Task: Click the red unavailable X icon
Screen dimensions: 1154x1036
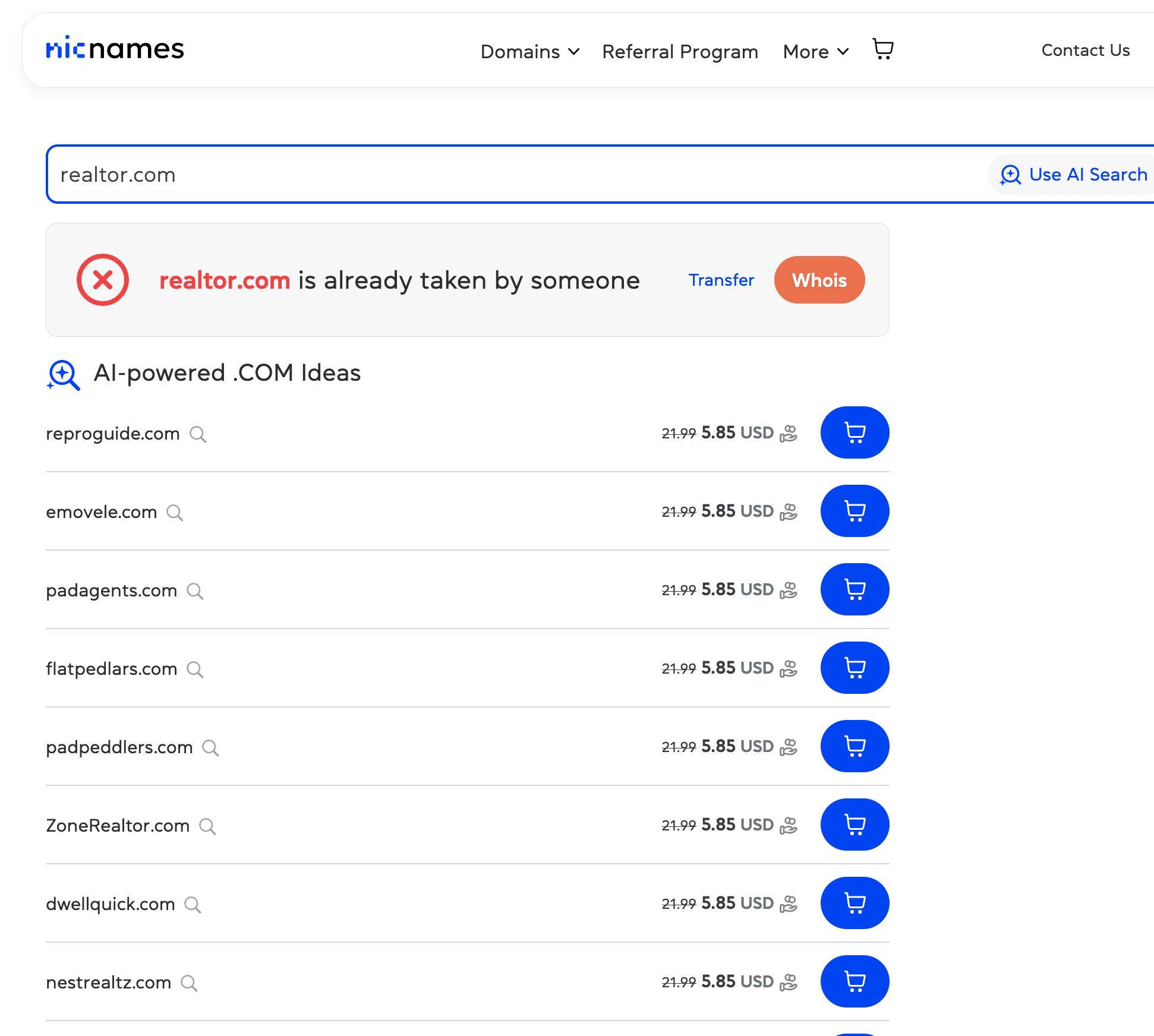Action: coord(103,280)
